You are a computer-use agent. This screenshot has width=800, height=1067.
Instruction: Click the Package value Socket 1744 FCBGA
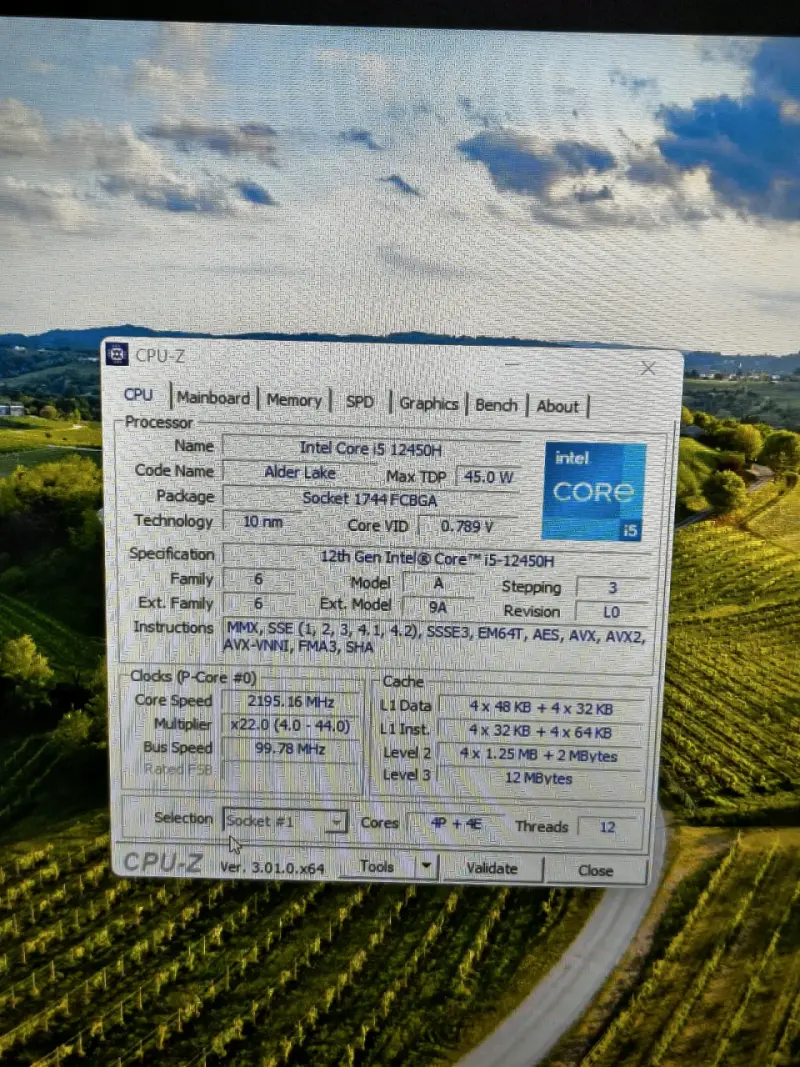click(x=371, y=499)
